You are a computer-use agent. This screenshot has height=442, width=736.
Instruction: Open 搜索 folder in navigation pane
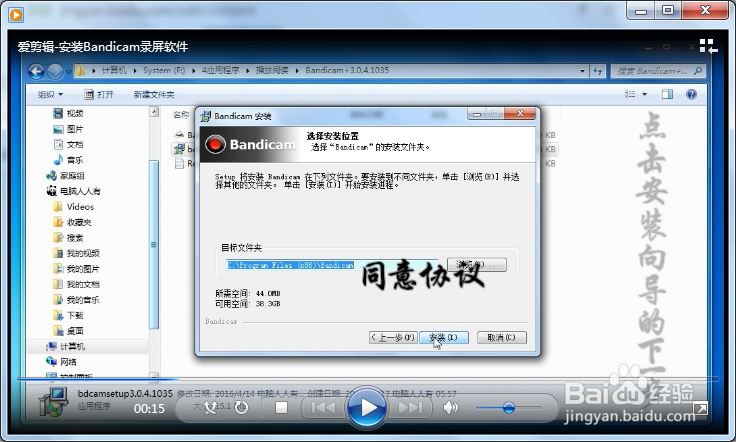click(69, 237)
